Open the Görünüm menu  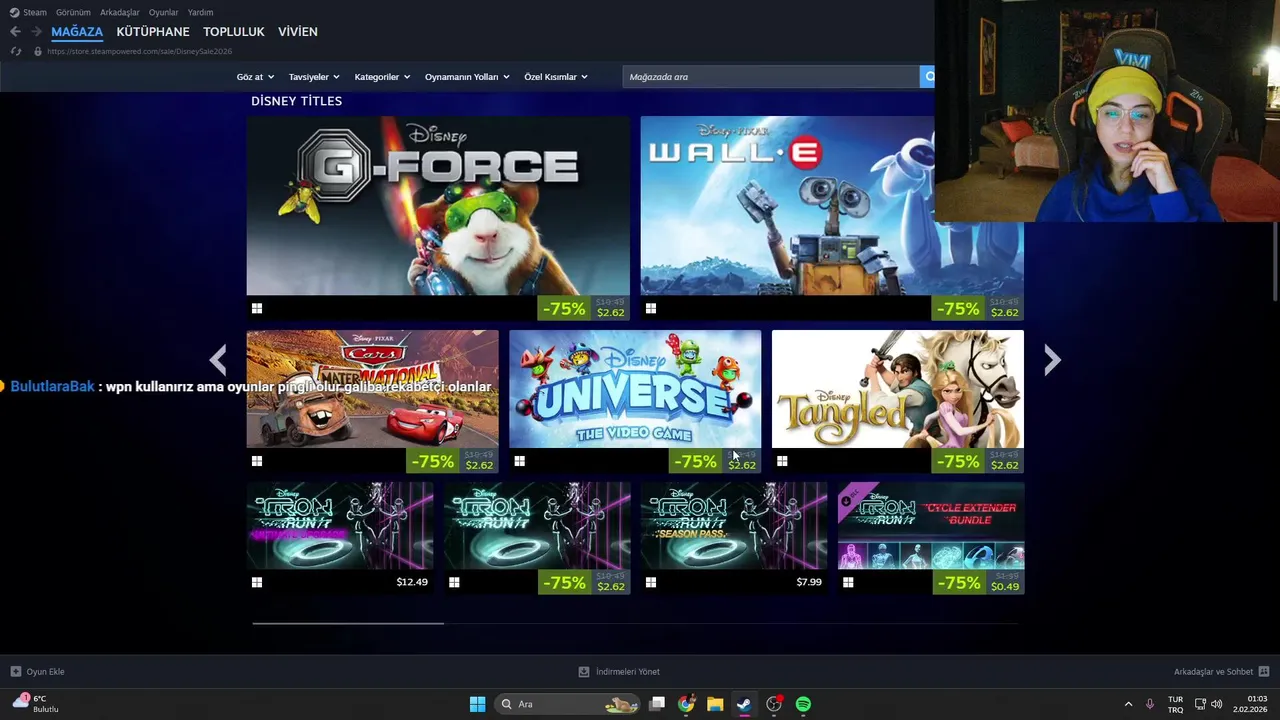pos(73,12)
